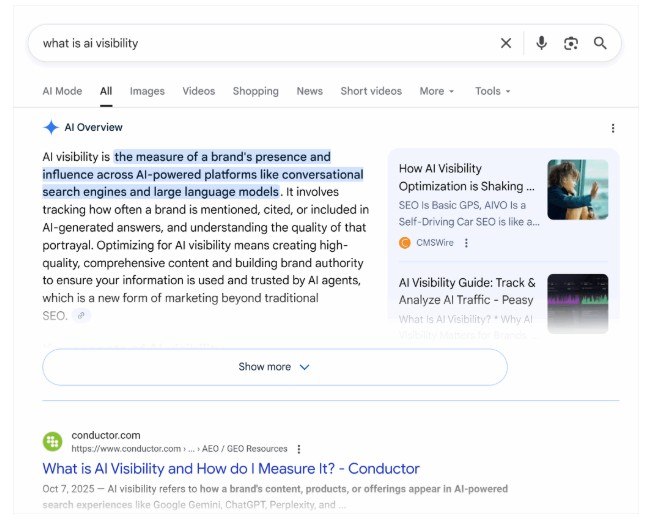The image size is (650, 526).
Task: Open the Conductor AI Visibility result link
Action: coord(231,468)
